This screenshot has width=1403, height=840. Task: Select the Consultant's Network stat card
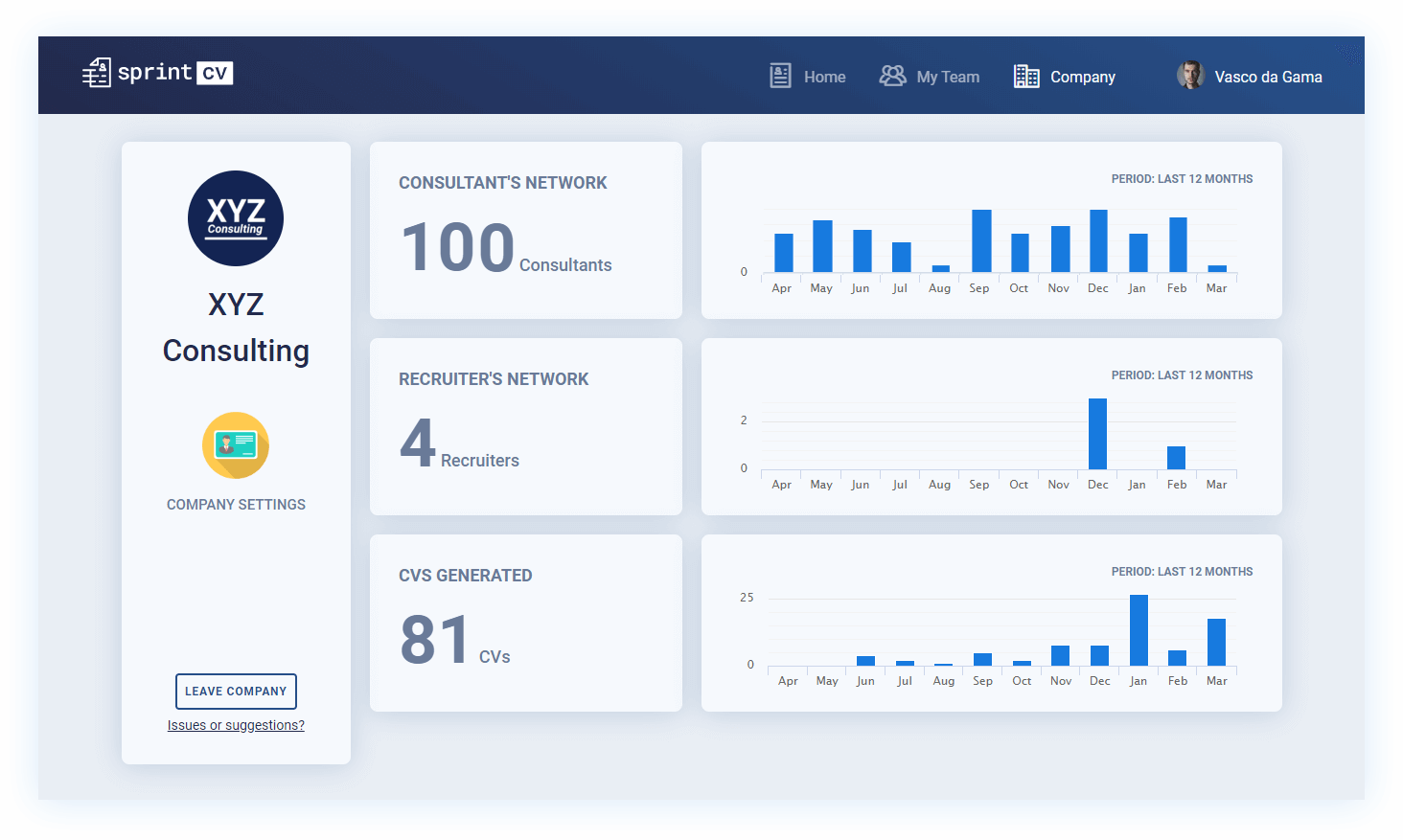click(x=525, y=230)
